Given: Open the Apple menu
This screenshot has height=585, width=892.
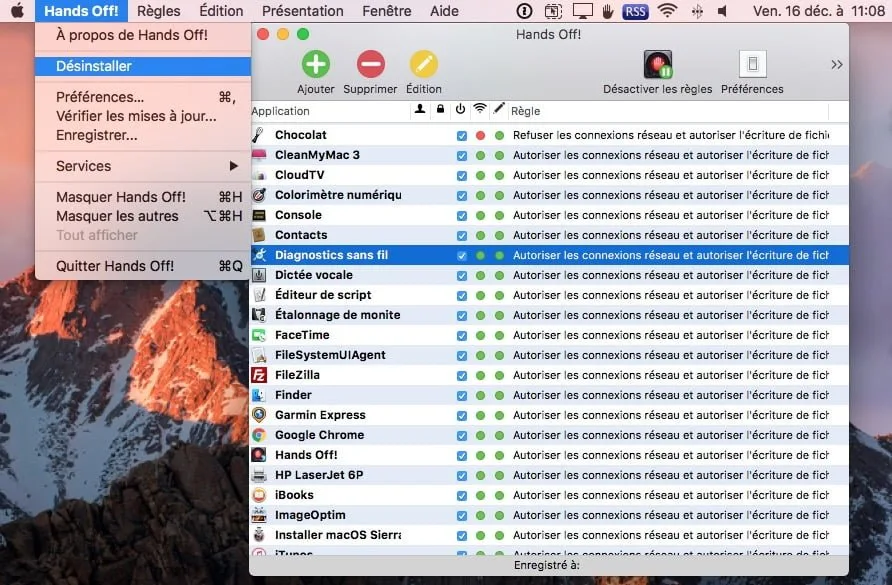Looking at the screenshot, I should [x=18, y=10].
